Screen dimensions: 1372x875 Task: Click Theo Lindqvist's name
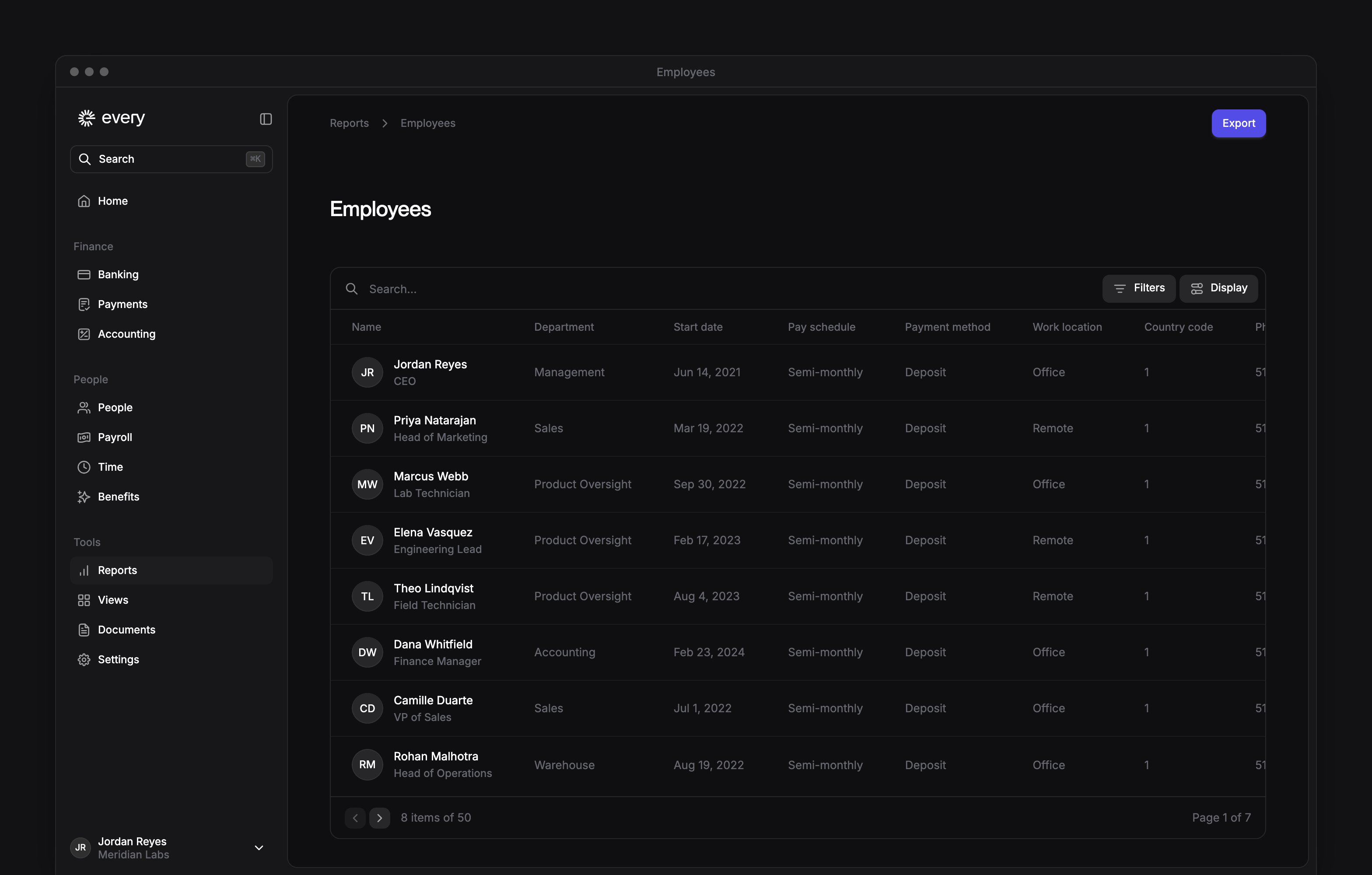[434, 588]
